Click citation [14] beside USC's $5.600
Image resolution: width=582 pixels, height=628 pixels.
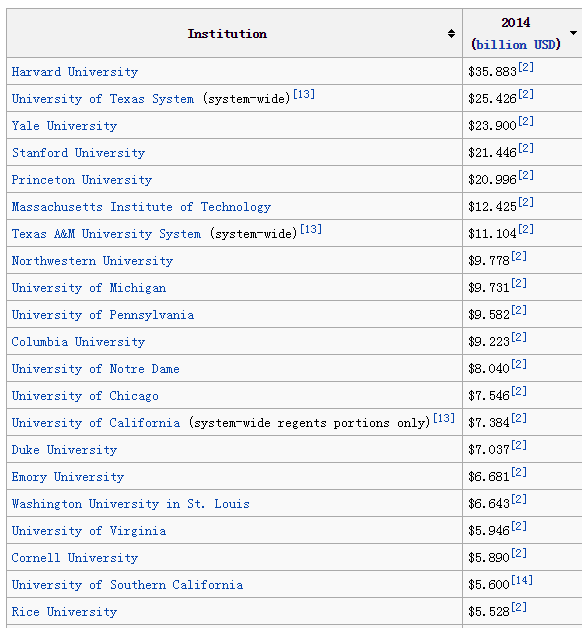coord(522,580)
